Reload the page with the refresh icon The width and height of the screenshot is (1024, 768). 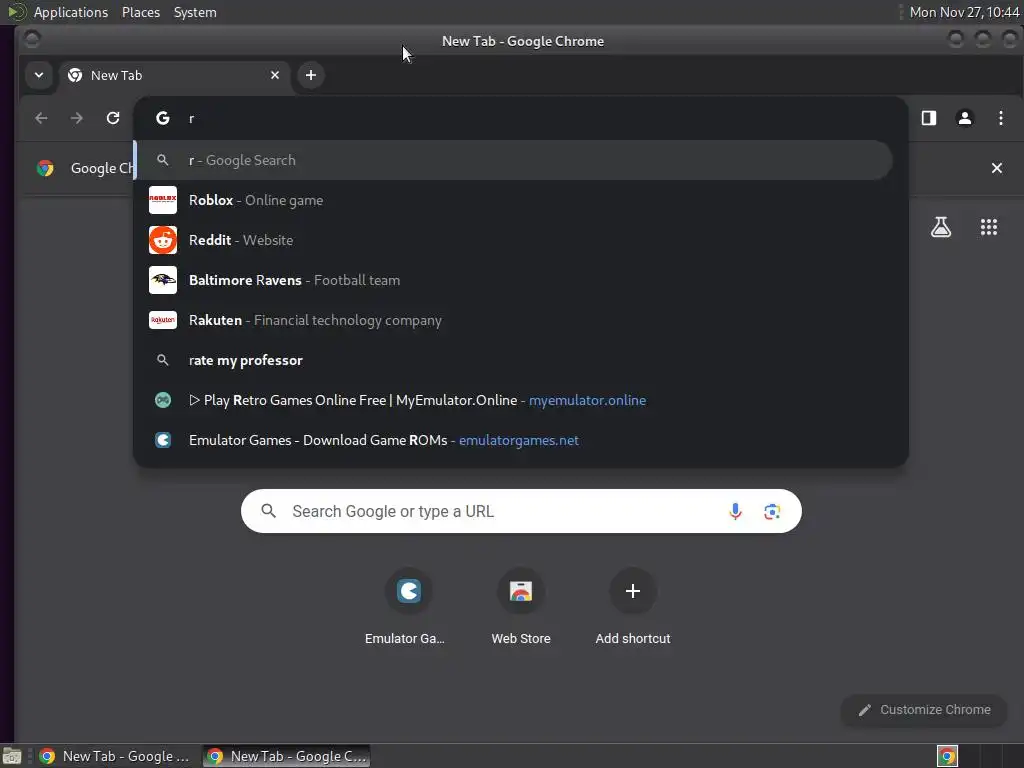(x=113, y=118)
